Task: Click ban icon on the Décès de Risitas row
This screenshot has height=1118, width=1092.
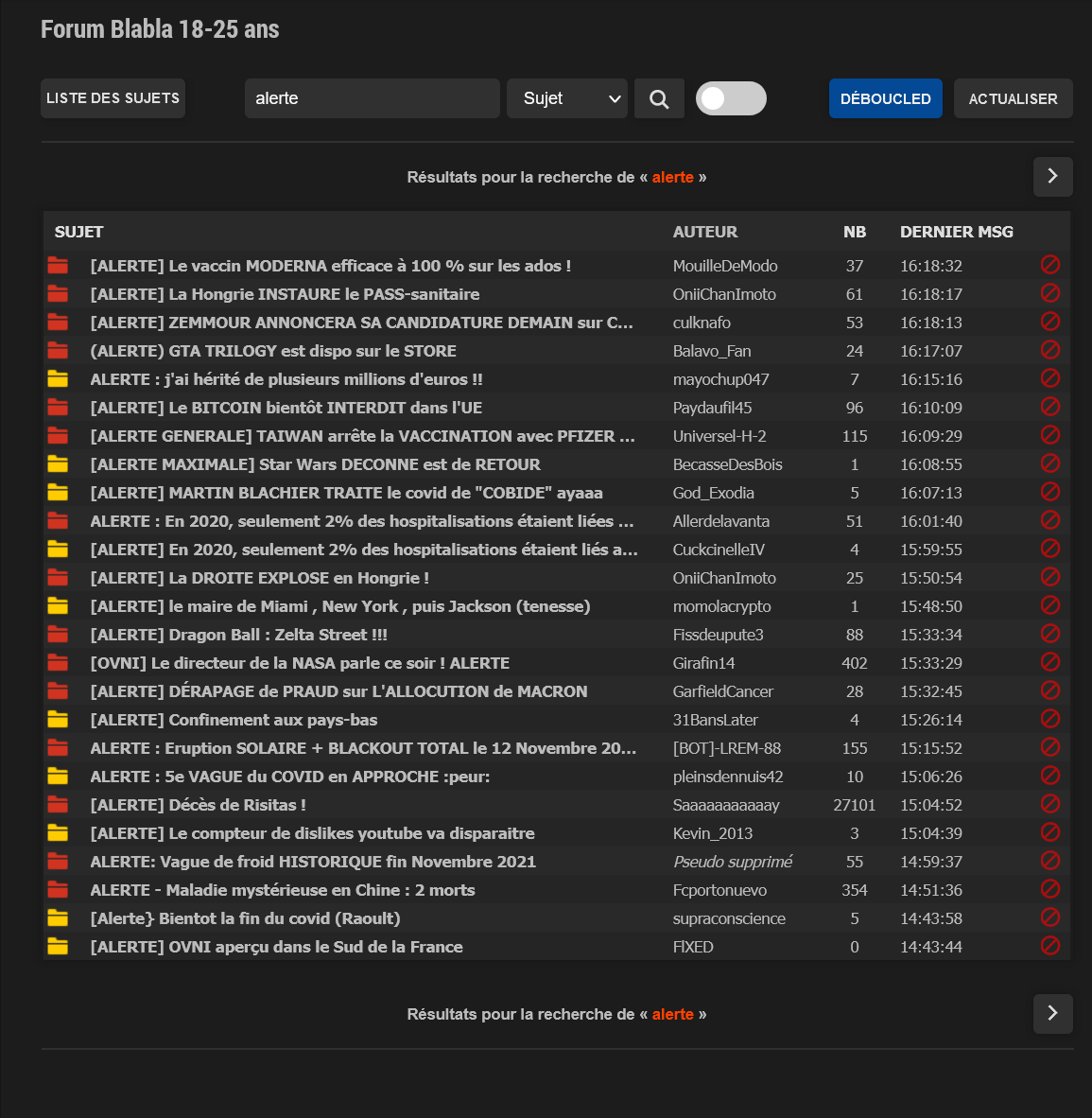Action: click(1050, 804)
